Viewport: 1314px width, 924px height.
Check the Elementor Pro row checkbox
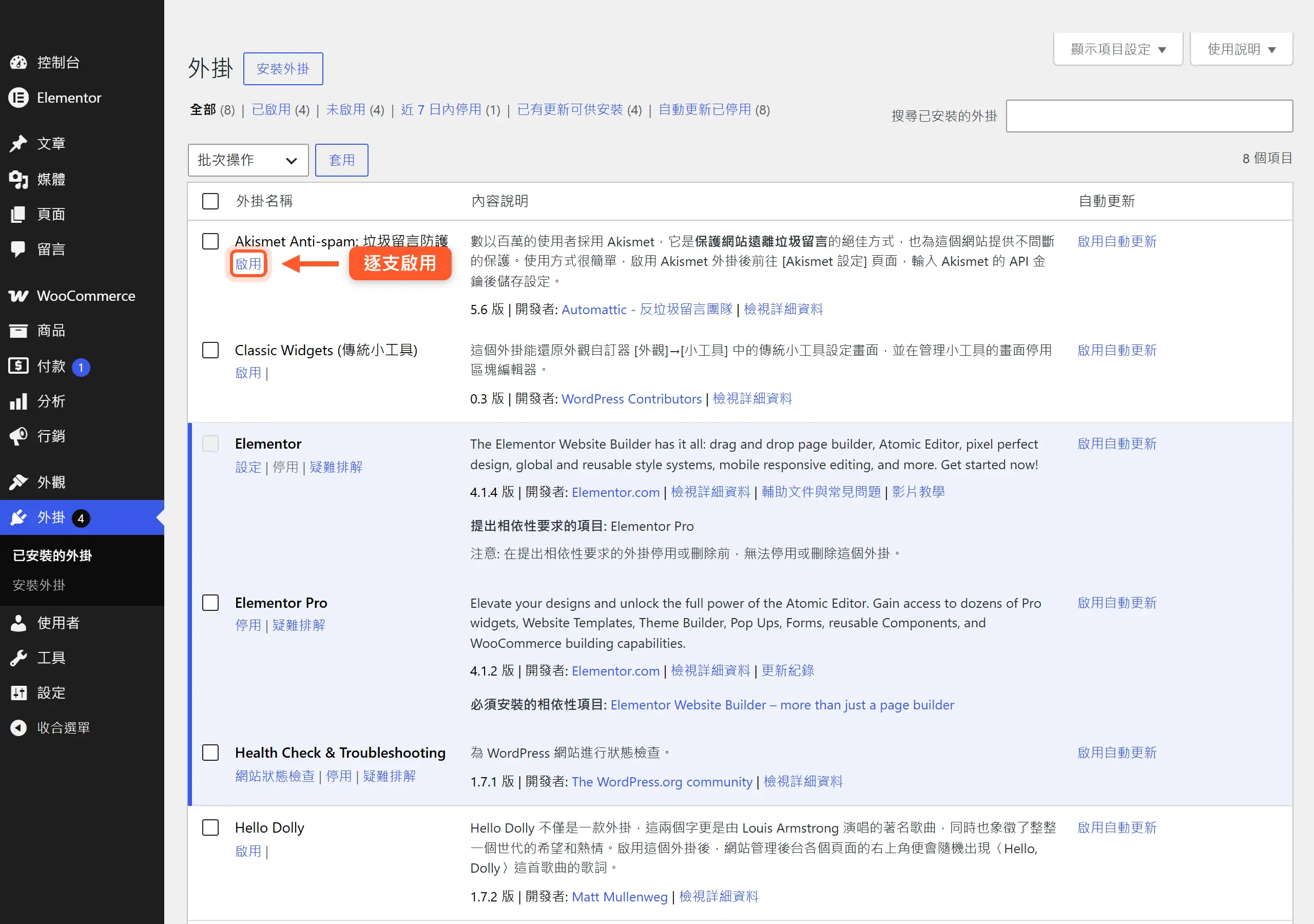click(210, 602)
